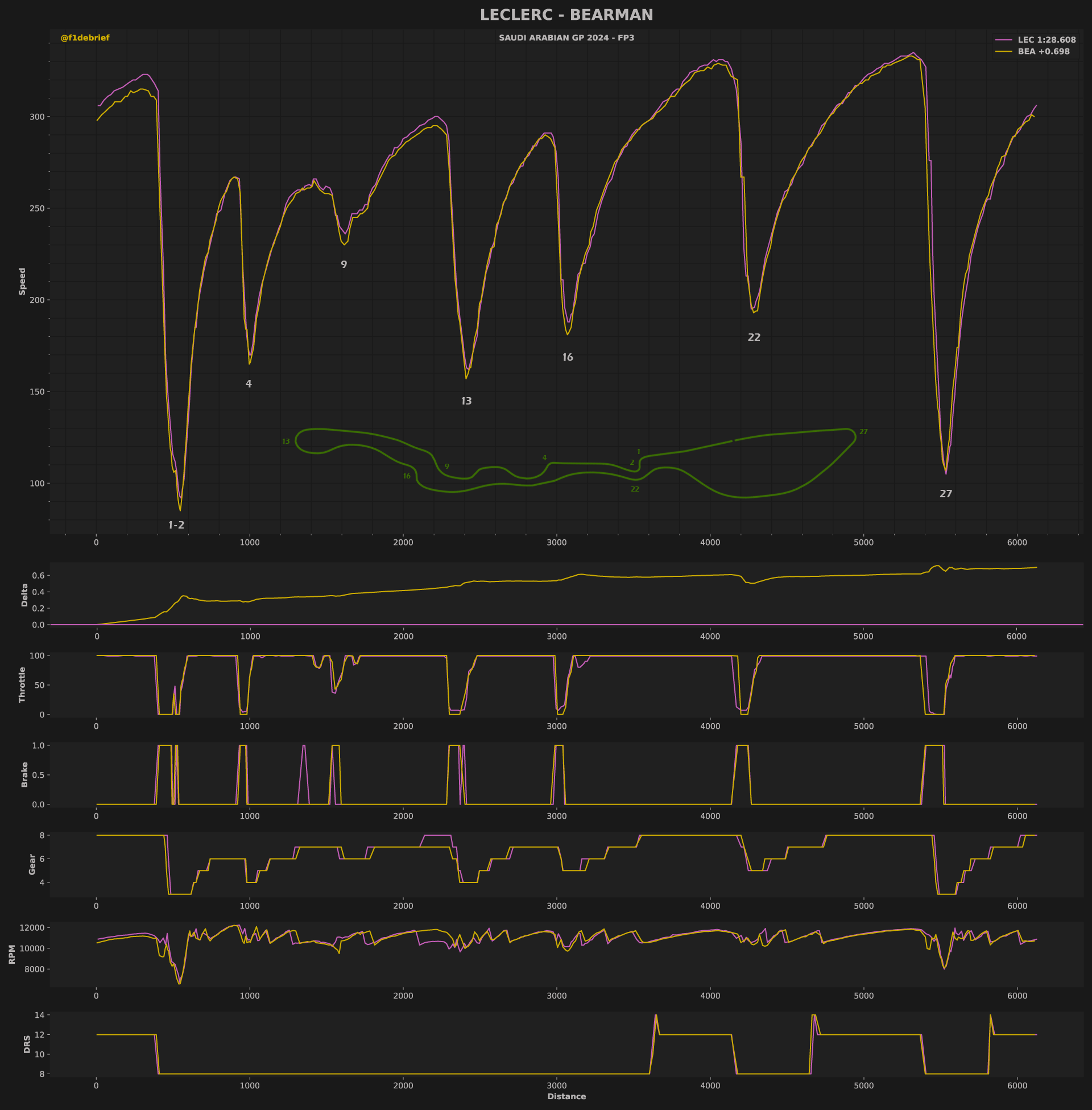
Task: Click turn 16 marker on the track map
Action: tap(407, 476)
